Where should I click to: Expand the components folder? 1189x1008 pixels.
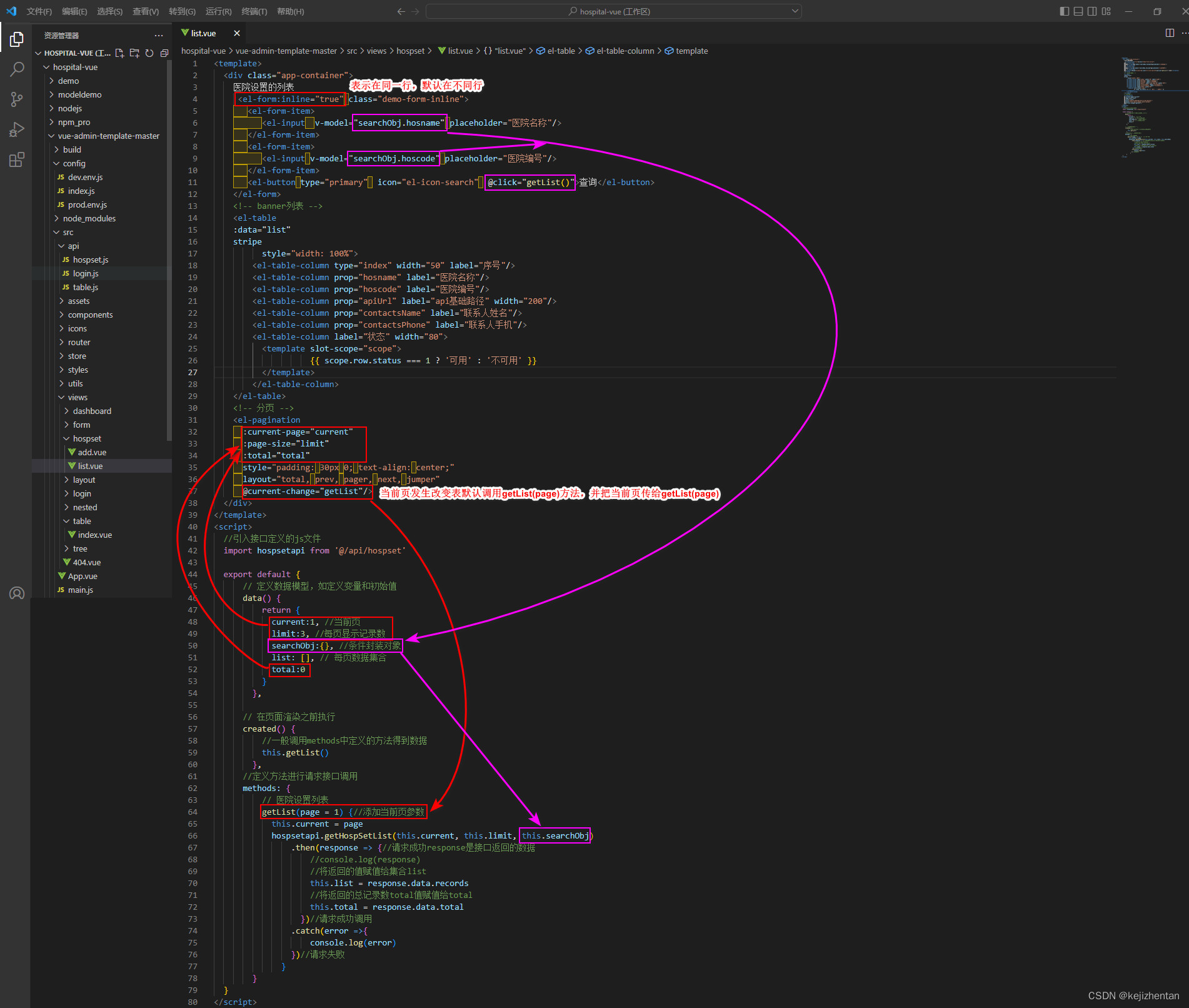(90, 315)
